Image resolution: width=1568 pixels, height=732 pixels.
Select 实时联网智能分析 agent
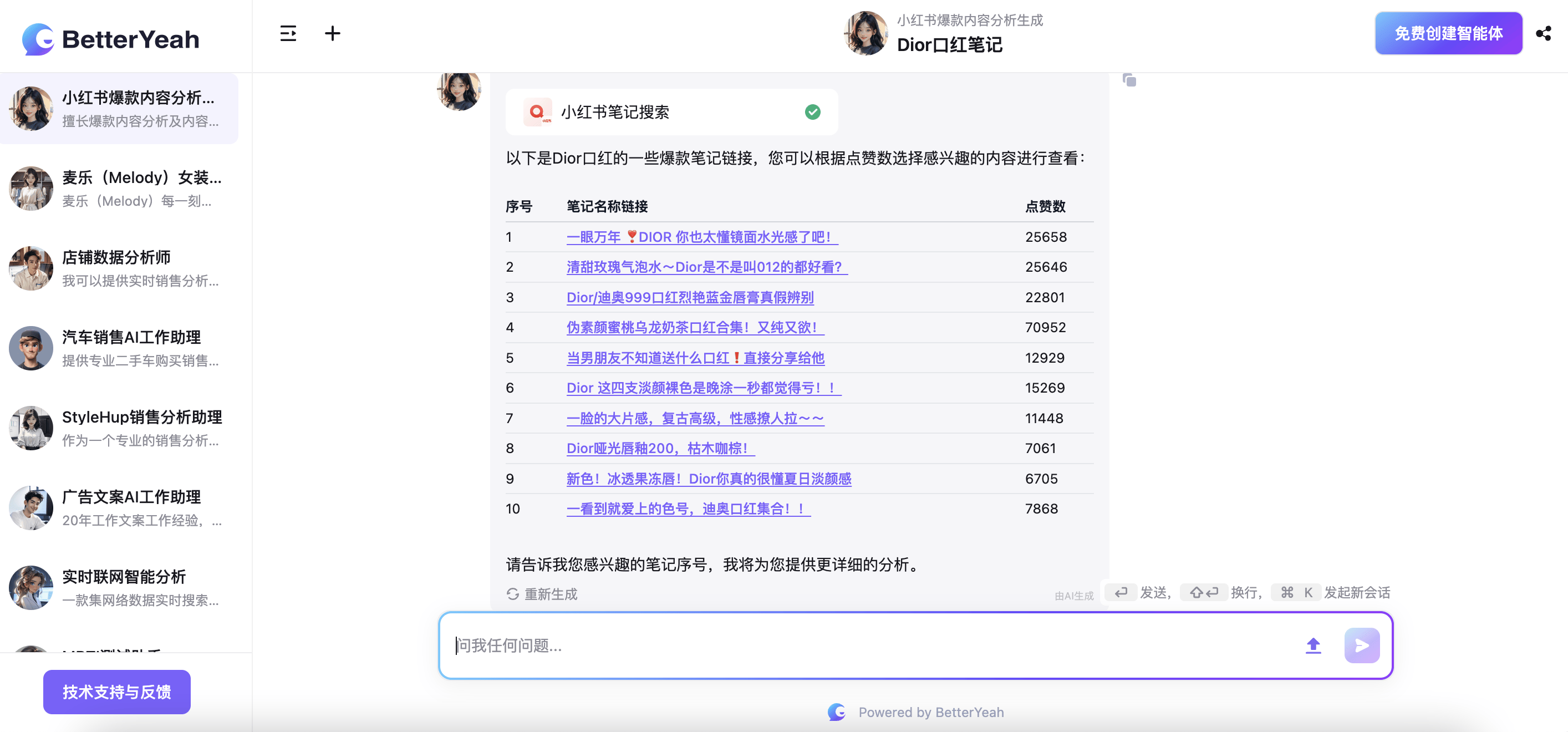click(119, 587)
